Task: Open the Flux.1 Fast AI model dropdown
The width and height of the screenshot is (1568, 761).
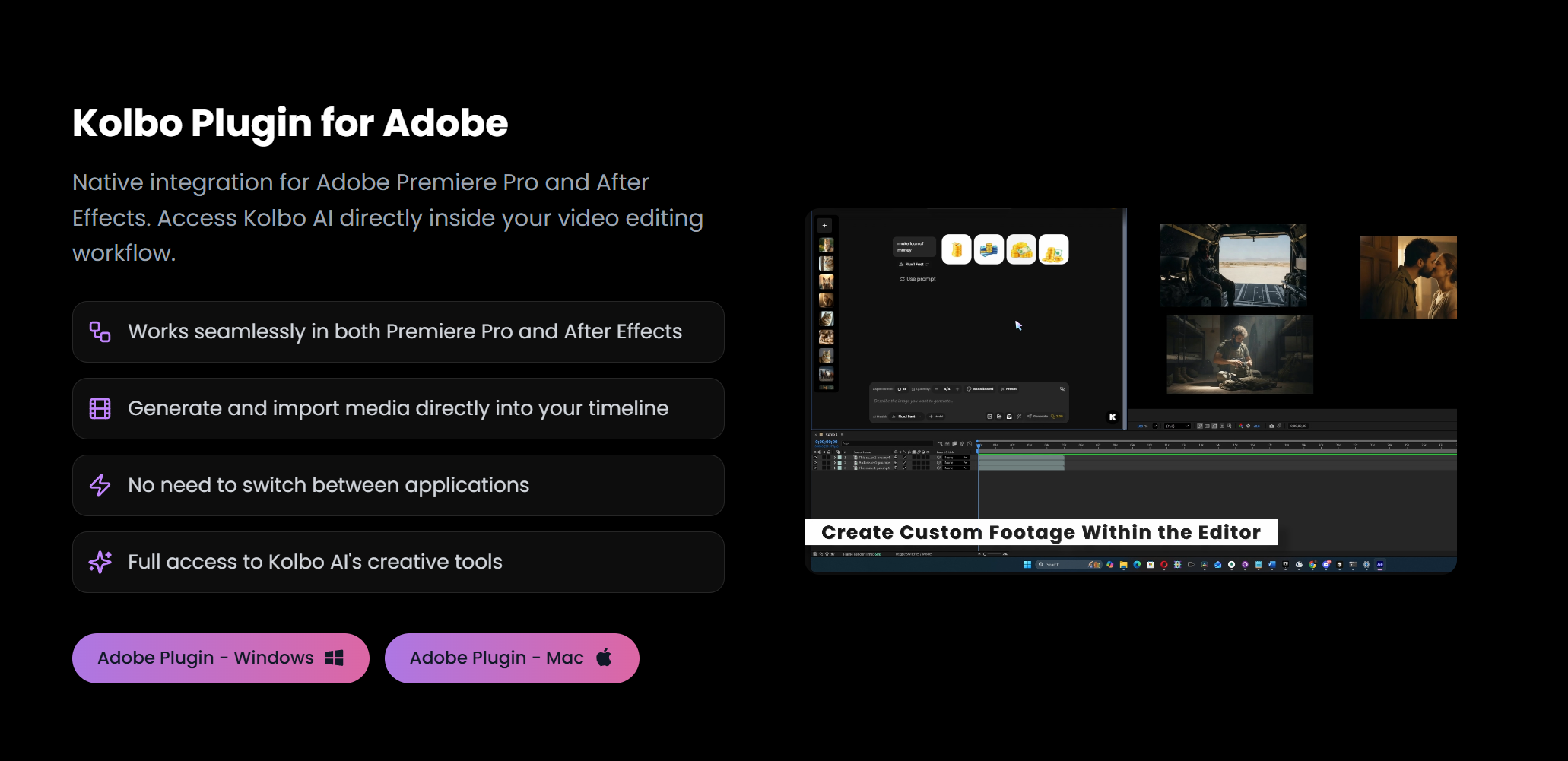Action: [906, 417]
